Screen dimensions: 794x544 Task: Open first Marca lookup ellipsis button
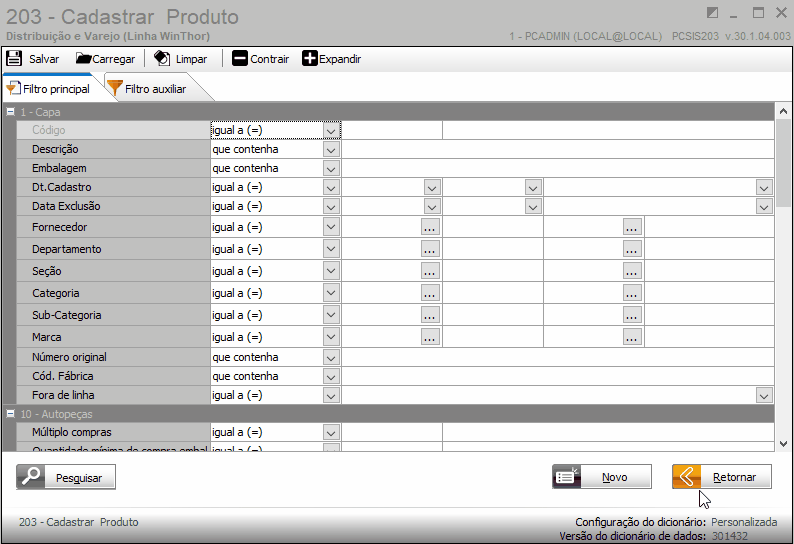click(x=430, y=337)
